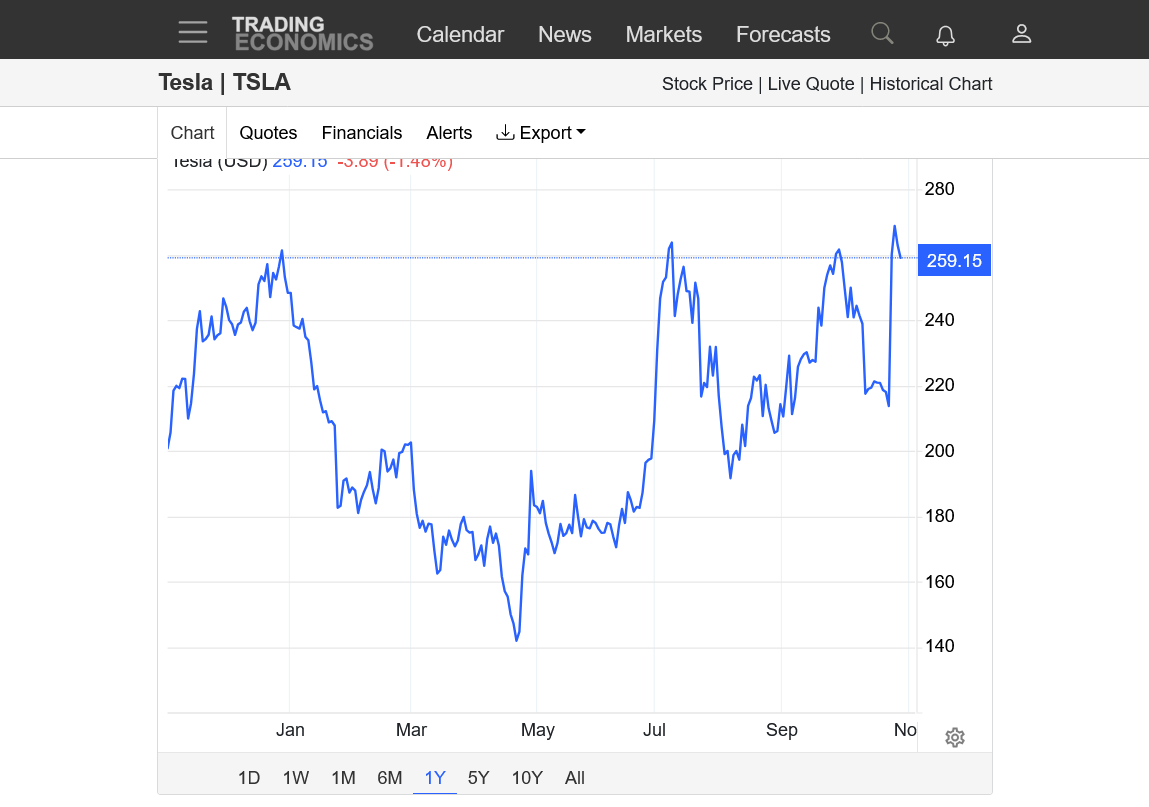The image size is (1149, 807).
Task: Click the 160 y-axis label
Action: 939,582
